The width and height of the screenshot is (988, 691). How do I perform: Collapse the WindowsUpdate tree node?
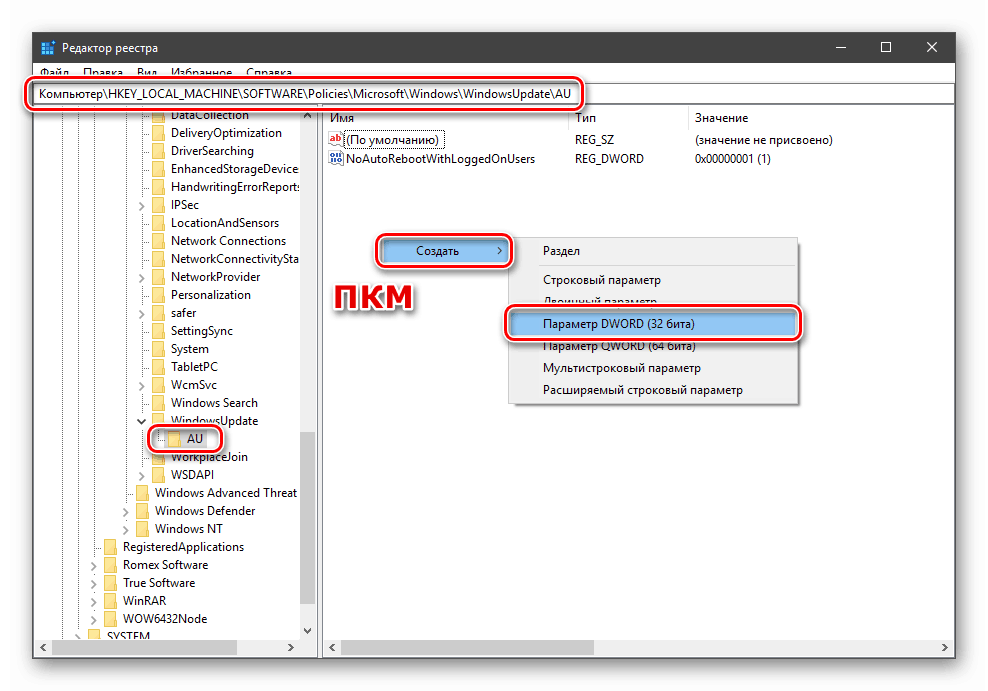coord(142,421)
